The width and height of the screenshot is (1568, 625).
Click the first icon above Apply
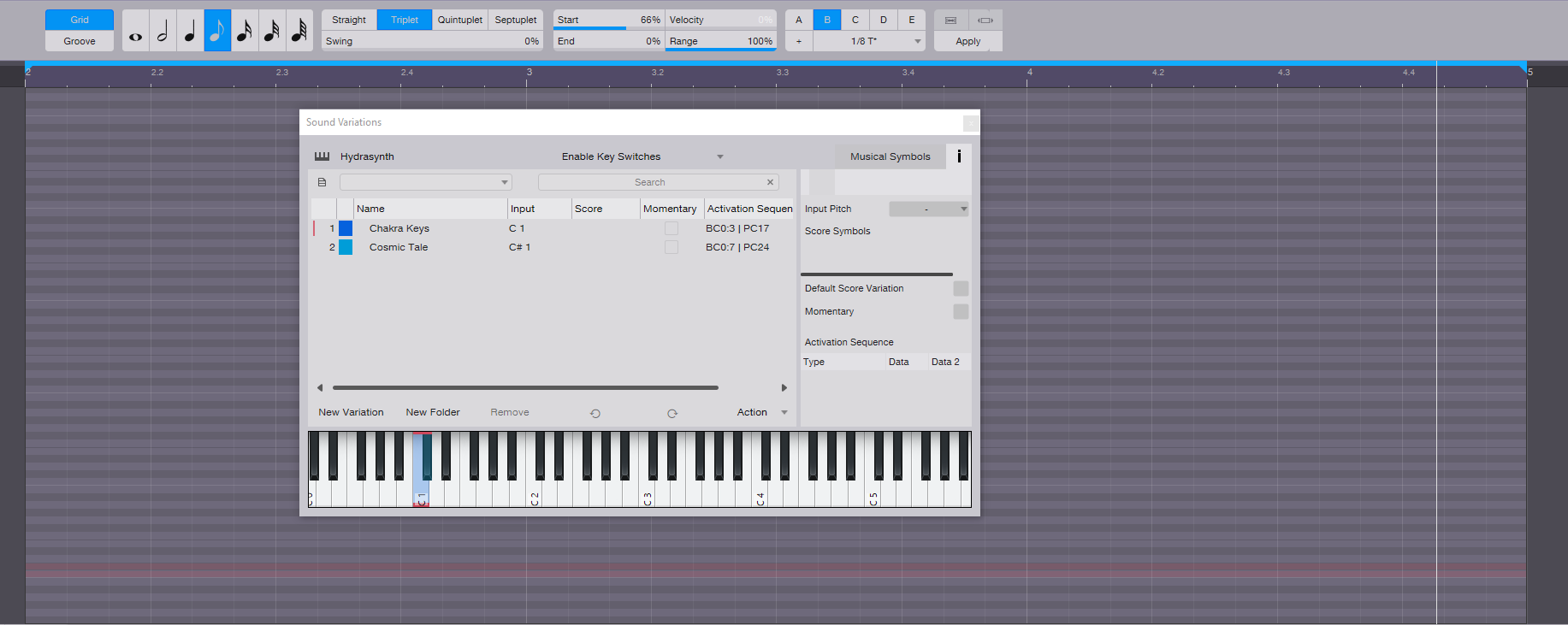pos(950,20)
